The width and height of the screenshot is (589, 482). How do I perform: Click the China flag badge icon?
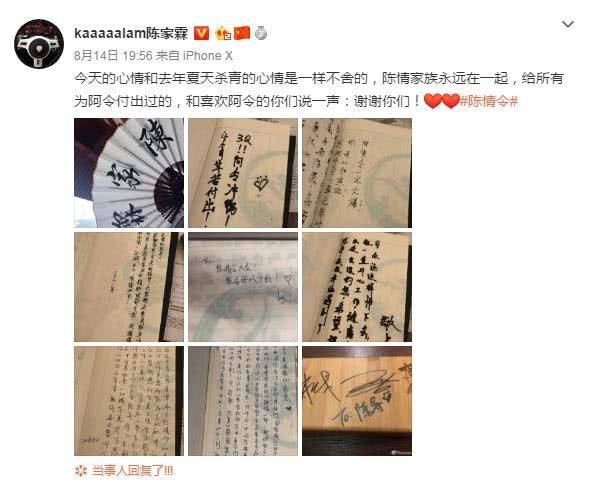(x=242, y=33)
